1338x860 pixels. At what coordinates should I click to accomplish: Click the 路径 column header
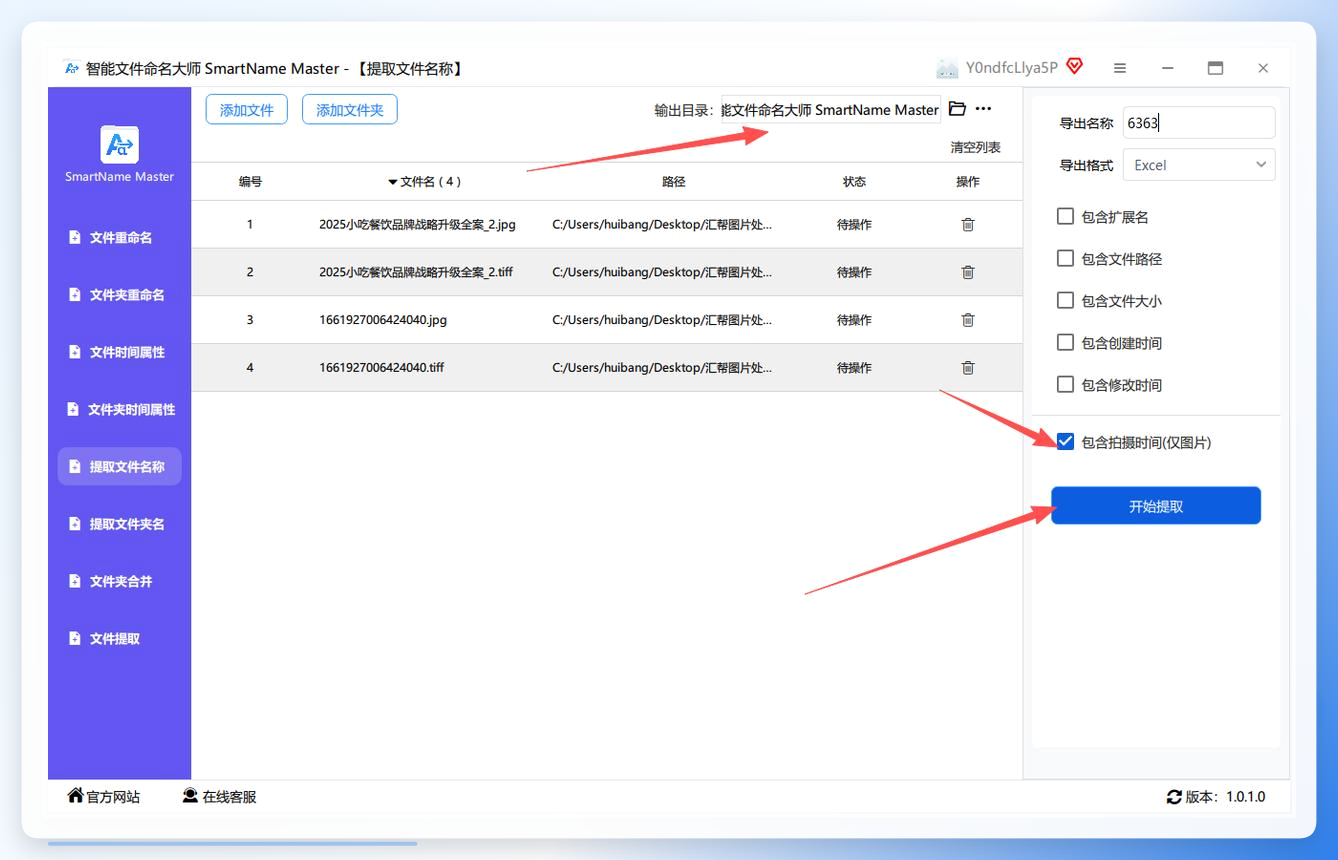tap(674, 182)
